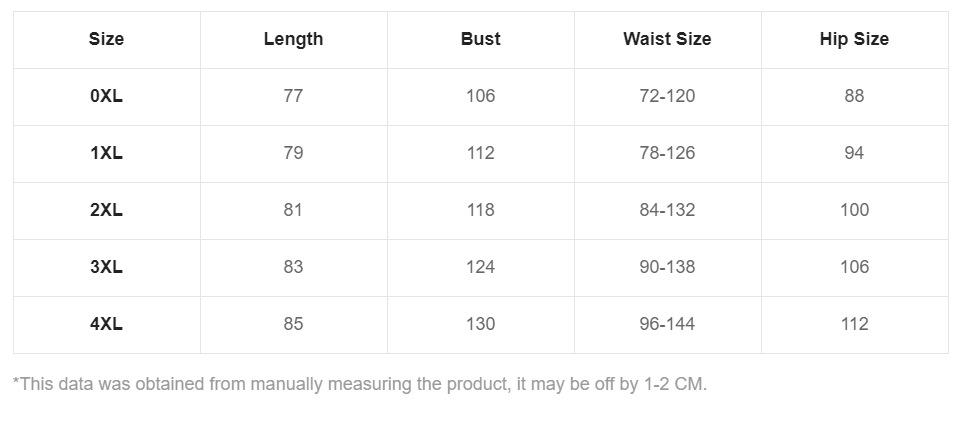979x432 pixels.
Task: Select the 4XL size row label
Action: [106, 324]
